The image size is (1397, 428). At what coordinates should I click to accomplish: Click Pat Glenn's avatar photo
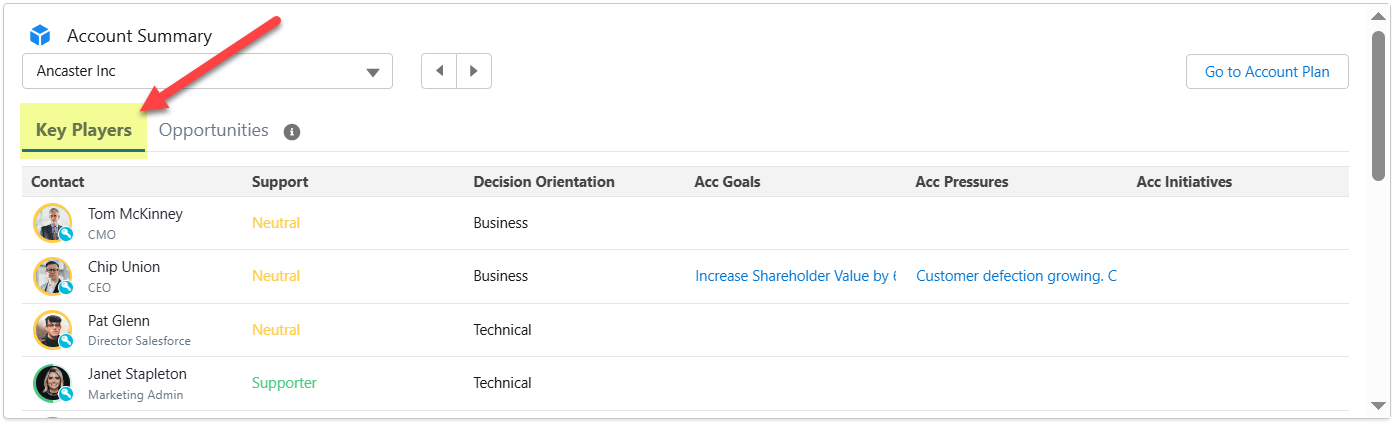[52, 329]
